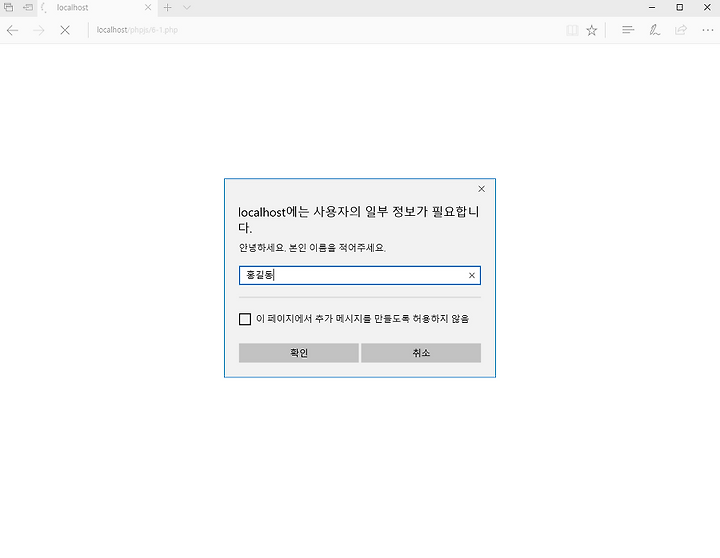This screenshot has width=720, height=558.
Task: Maximize the browser window
Action: (680, 7)
